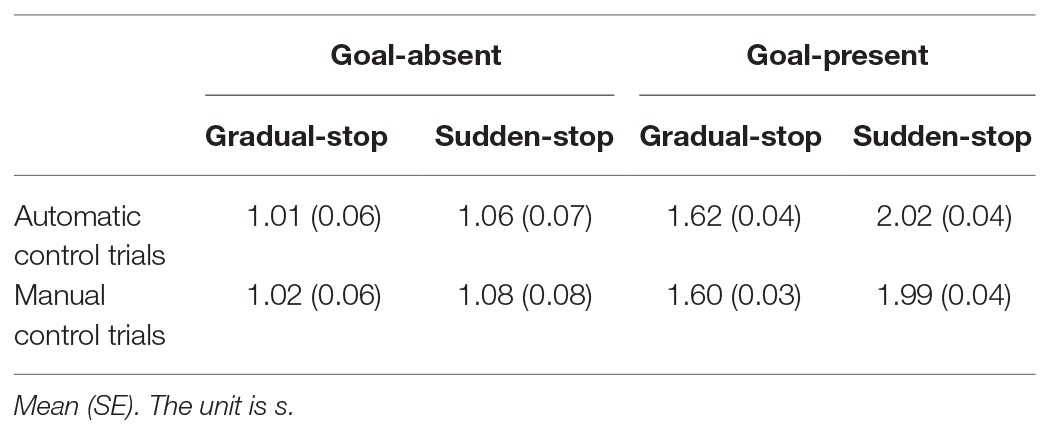The image size is (1050, 431).
Task: Click the horizontal rule under Goal-present
Action: pos(837,96)
